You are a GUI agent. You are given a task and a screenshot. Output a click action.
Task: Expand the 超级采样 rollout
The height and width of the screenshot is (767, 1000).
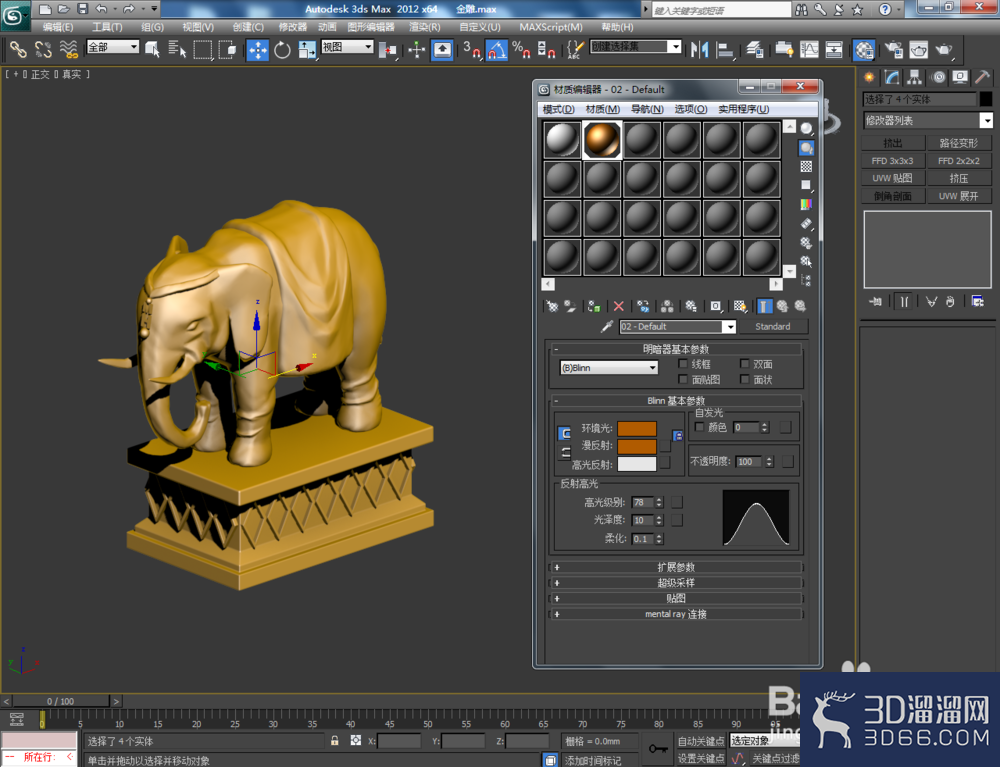(676, 583)
